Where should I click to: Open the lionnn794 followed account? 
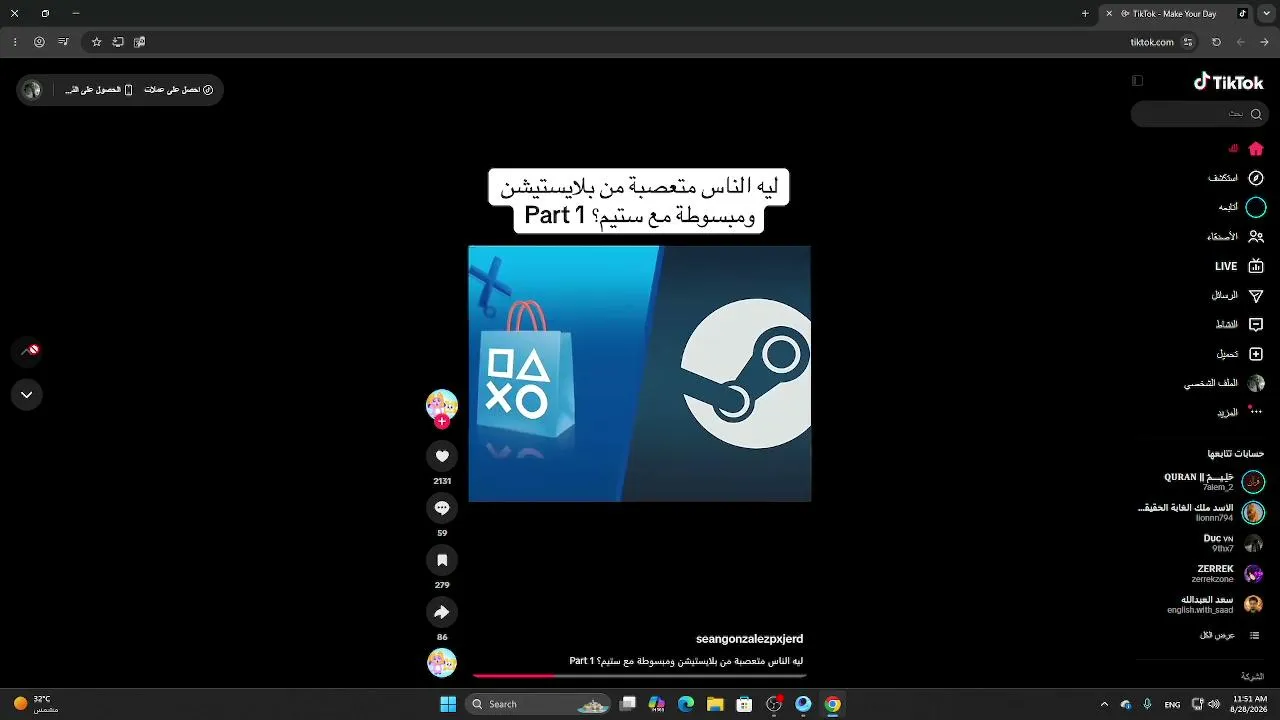[1202, 513]
